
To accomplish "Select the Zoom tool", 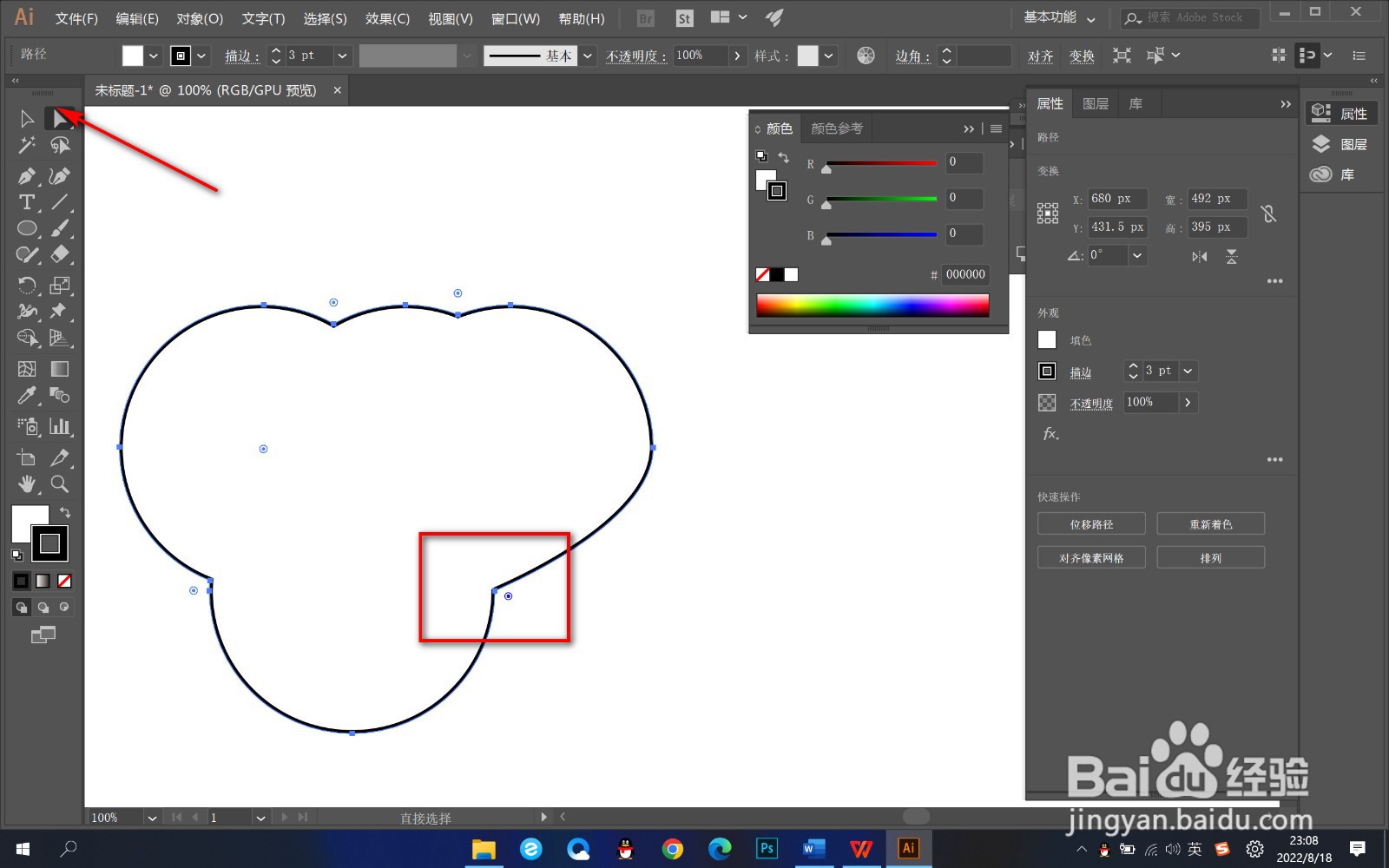I will [60, 483].
